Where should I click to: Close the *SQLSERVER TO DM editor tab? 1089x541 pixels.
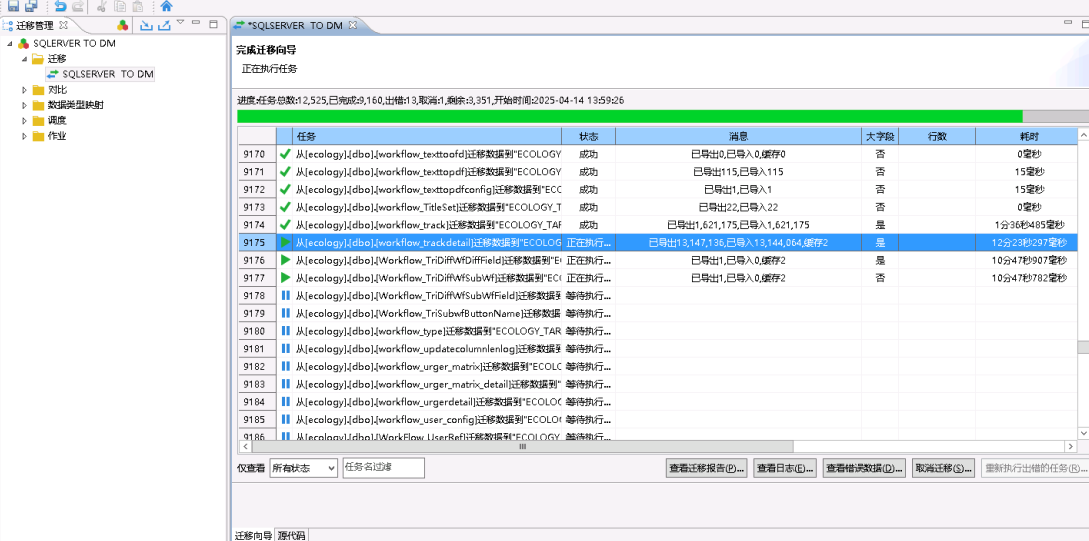352,25
